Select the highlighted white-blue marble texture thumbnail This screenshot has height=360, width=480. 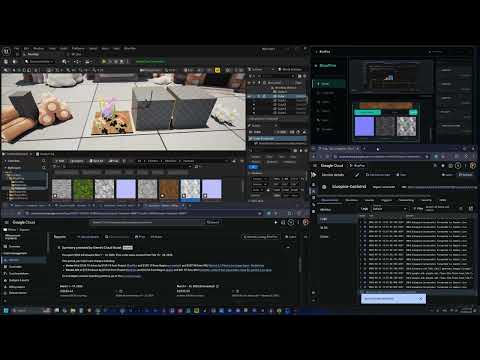pyautogui.click(x=190, y=189)
